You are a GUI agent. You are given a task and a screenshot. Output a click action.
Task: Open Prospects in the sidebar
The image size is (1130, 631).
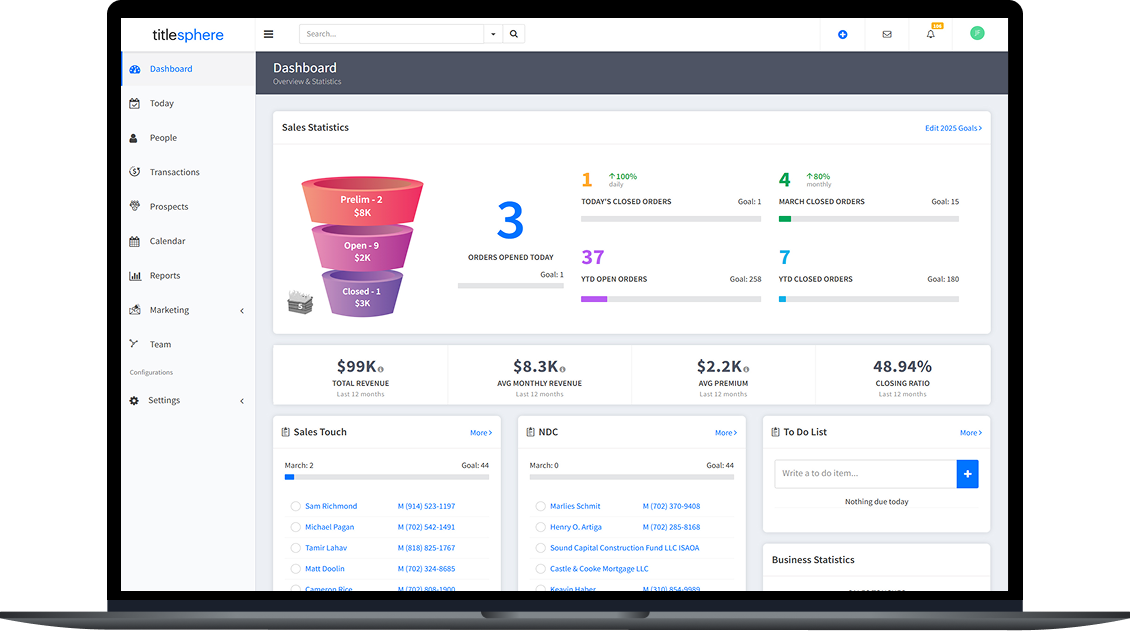click(x=188, y=207)
